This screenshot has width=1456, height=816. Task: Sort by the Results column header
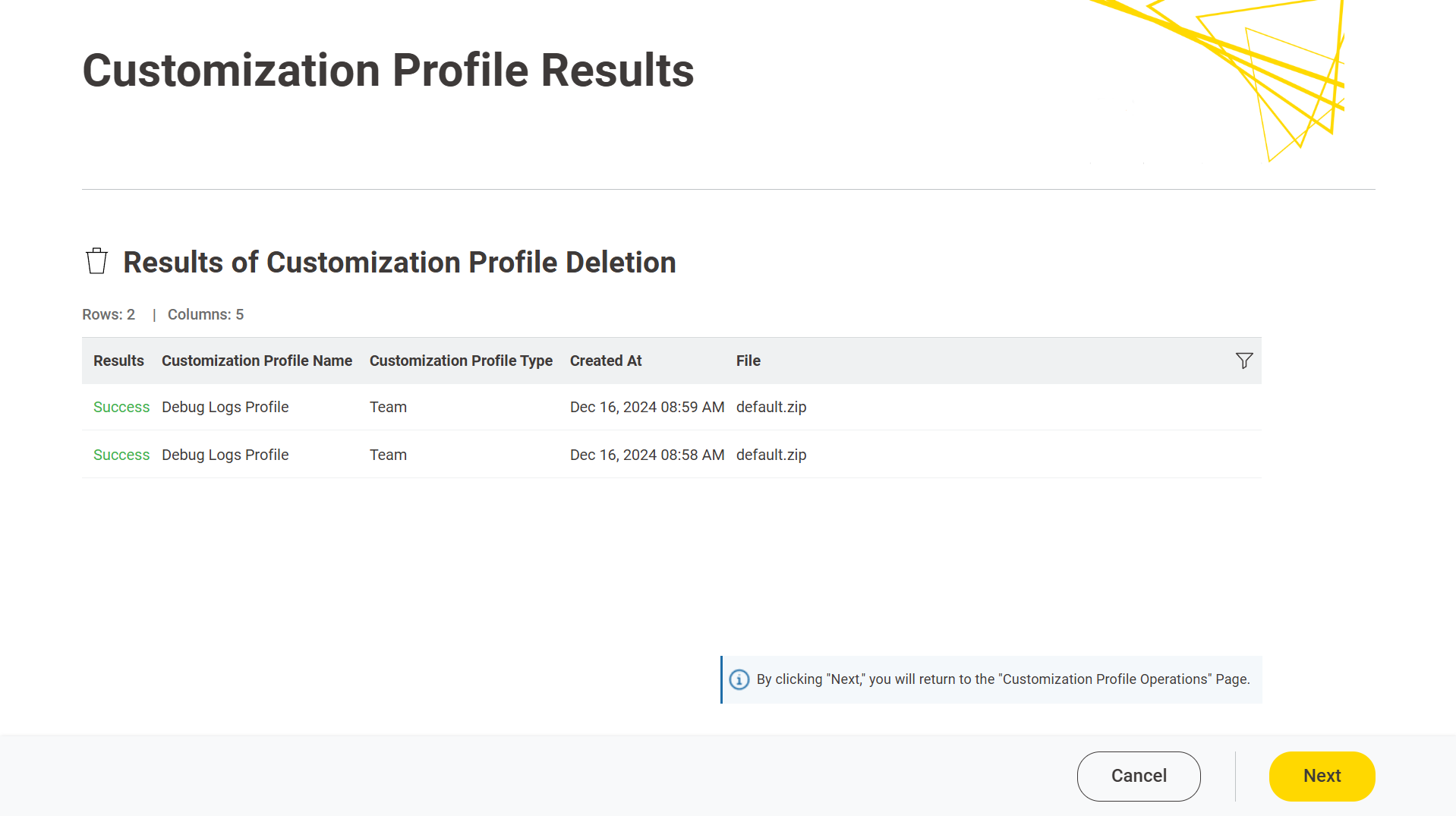118,361
